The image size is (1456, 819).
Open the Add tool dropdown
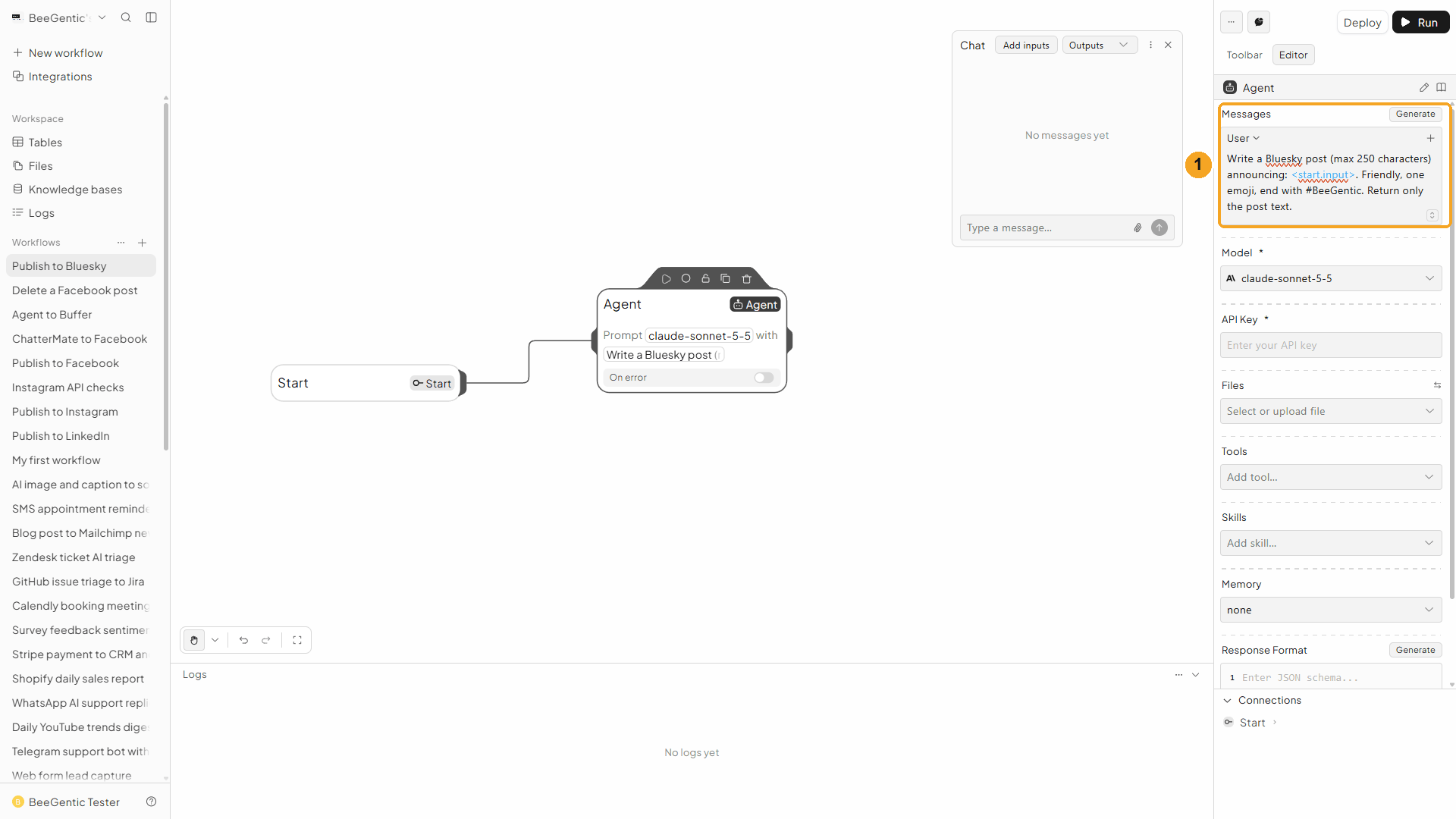(1330, 477)
